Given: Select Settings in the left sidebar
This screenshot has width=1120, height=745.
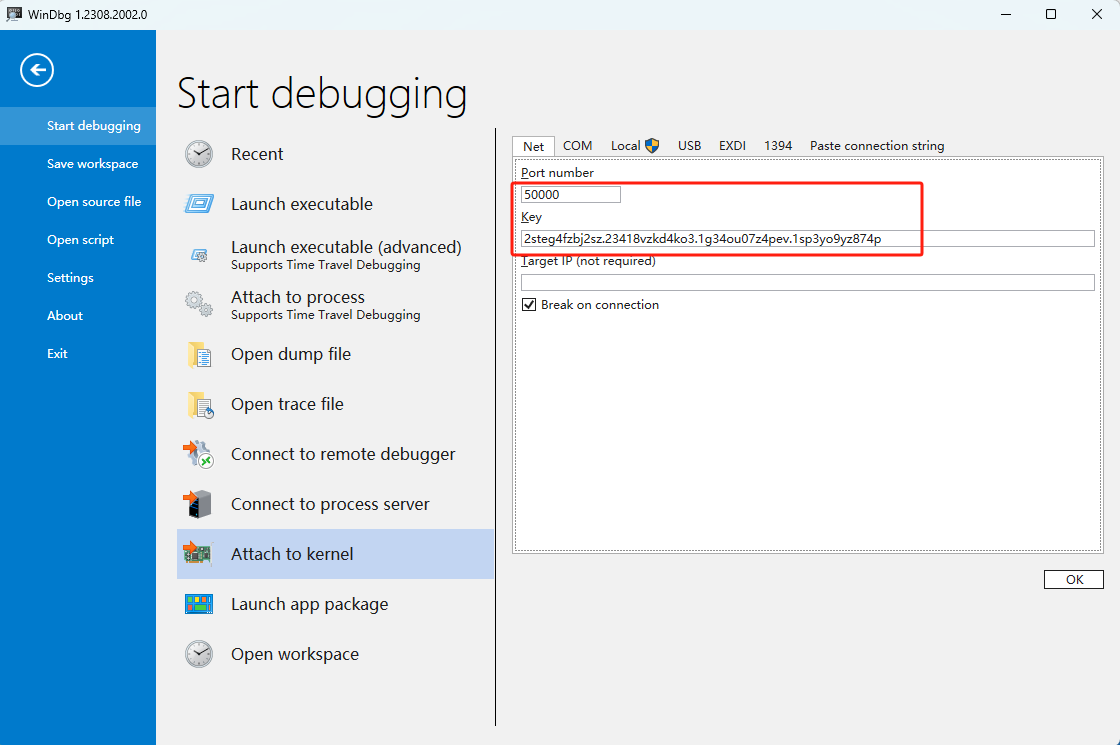Looking at the screenshot, I should pos(70,278).
